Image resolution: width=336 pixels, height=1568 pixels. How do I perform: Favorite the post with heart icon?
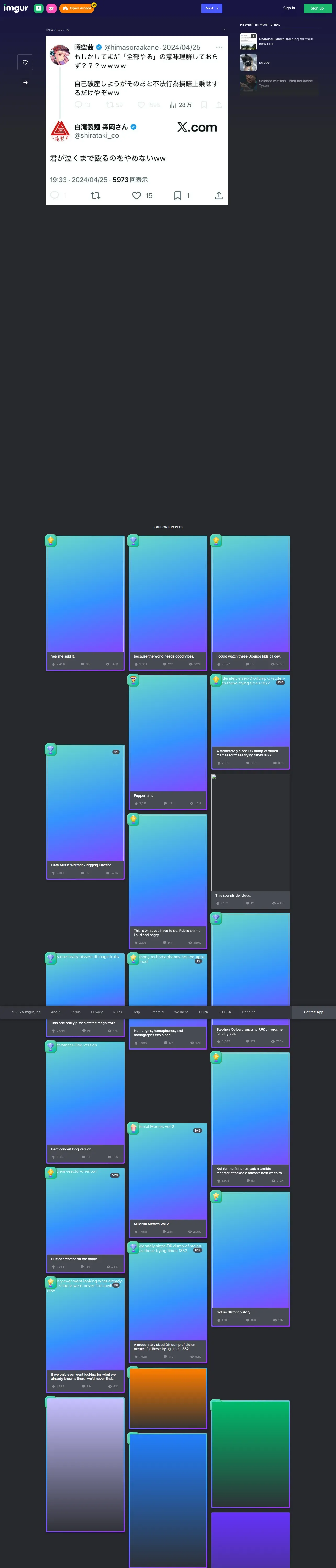(25, 62)
